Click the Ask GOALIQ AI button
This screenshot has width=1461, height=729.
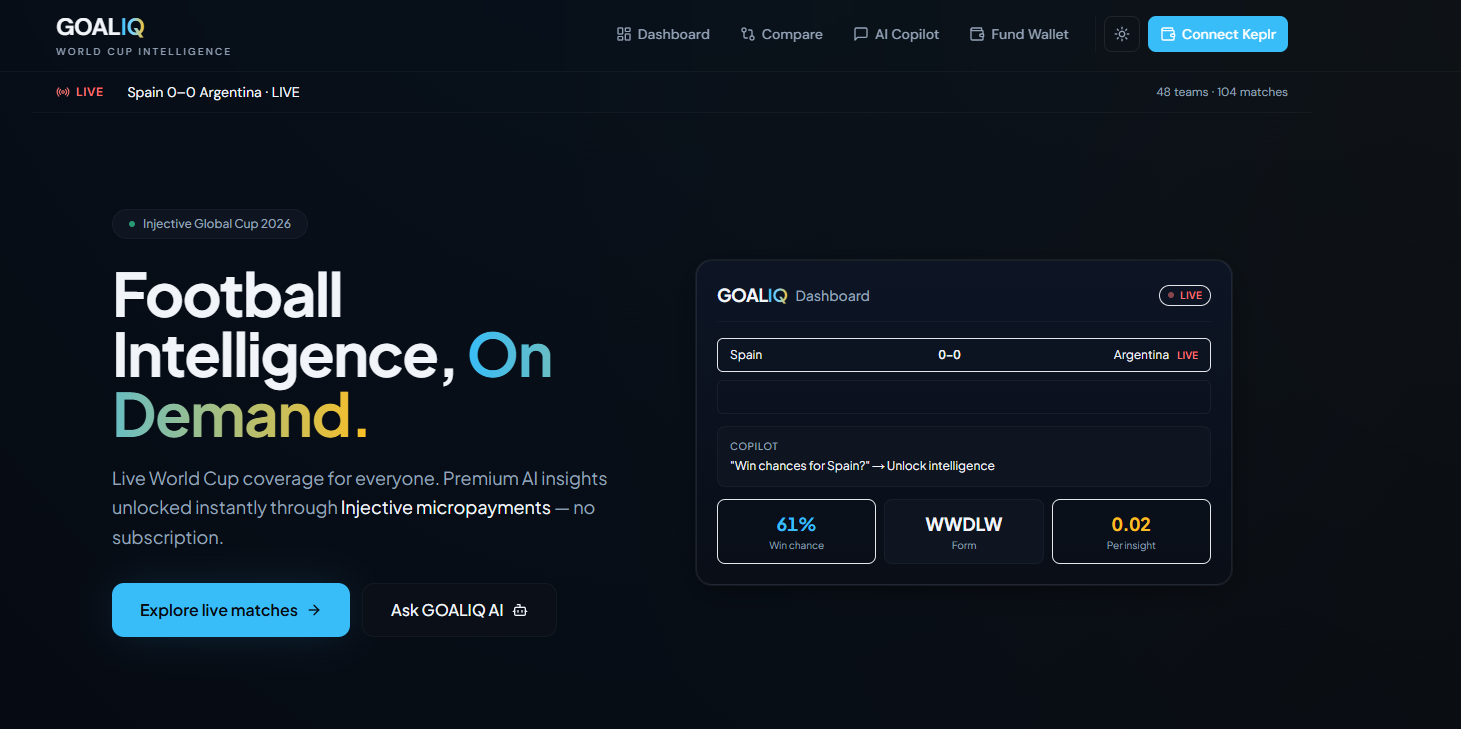coord(459,610)
